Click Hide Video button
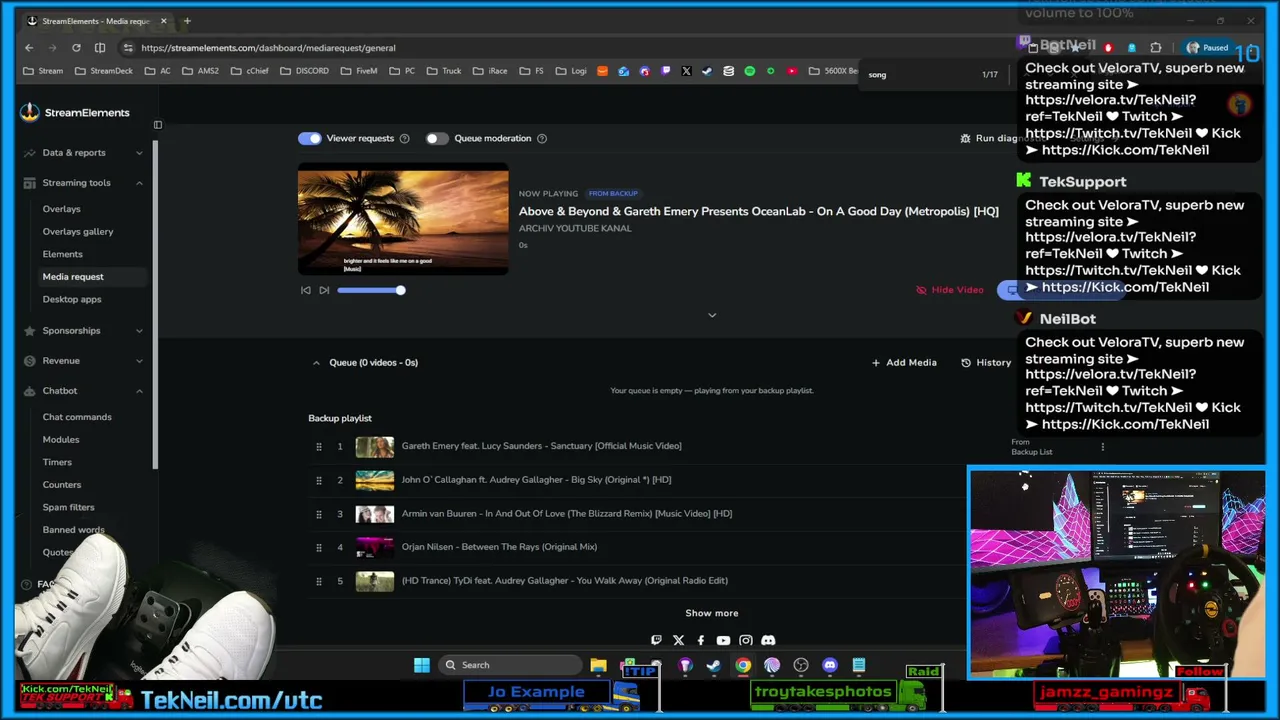The image size is (1280, 720). (x=950, y=290)
